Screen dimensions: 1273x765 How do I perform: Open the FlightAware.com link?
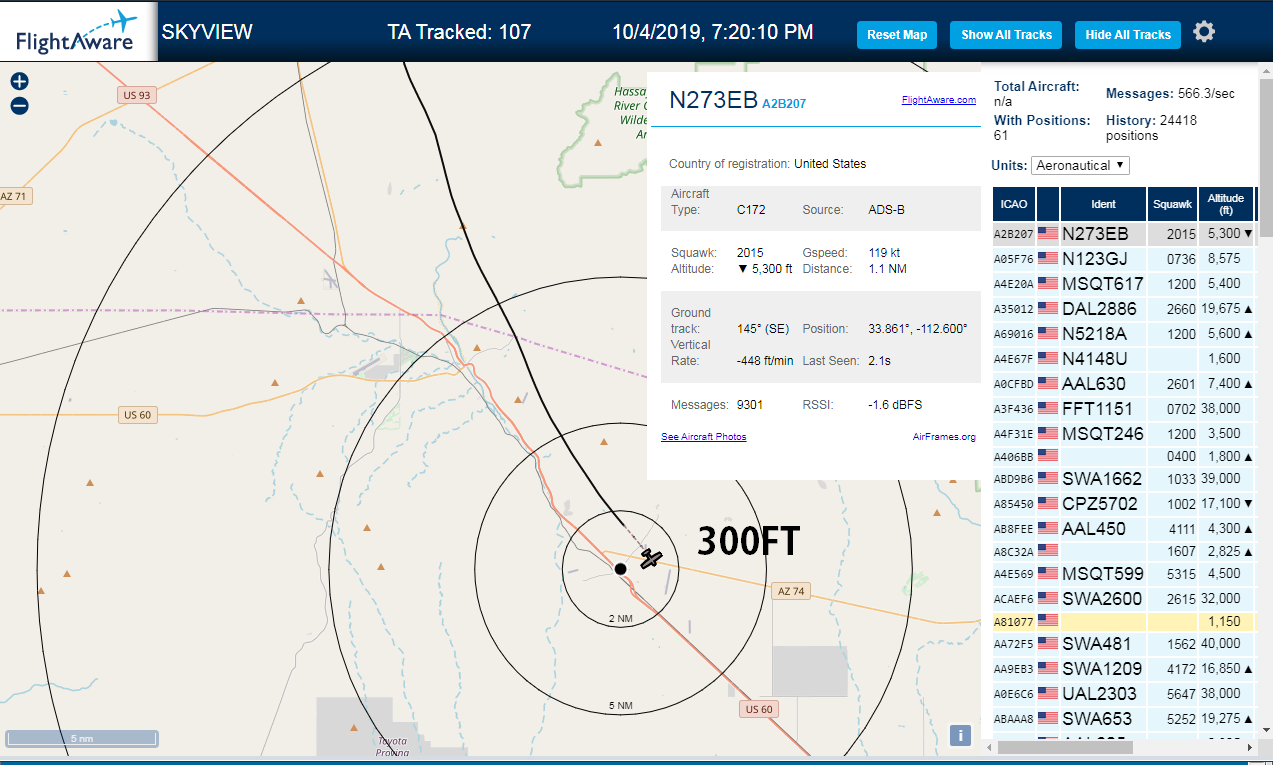pos(938,100)
